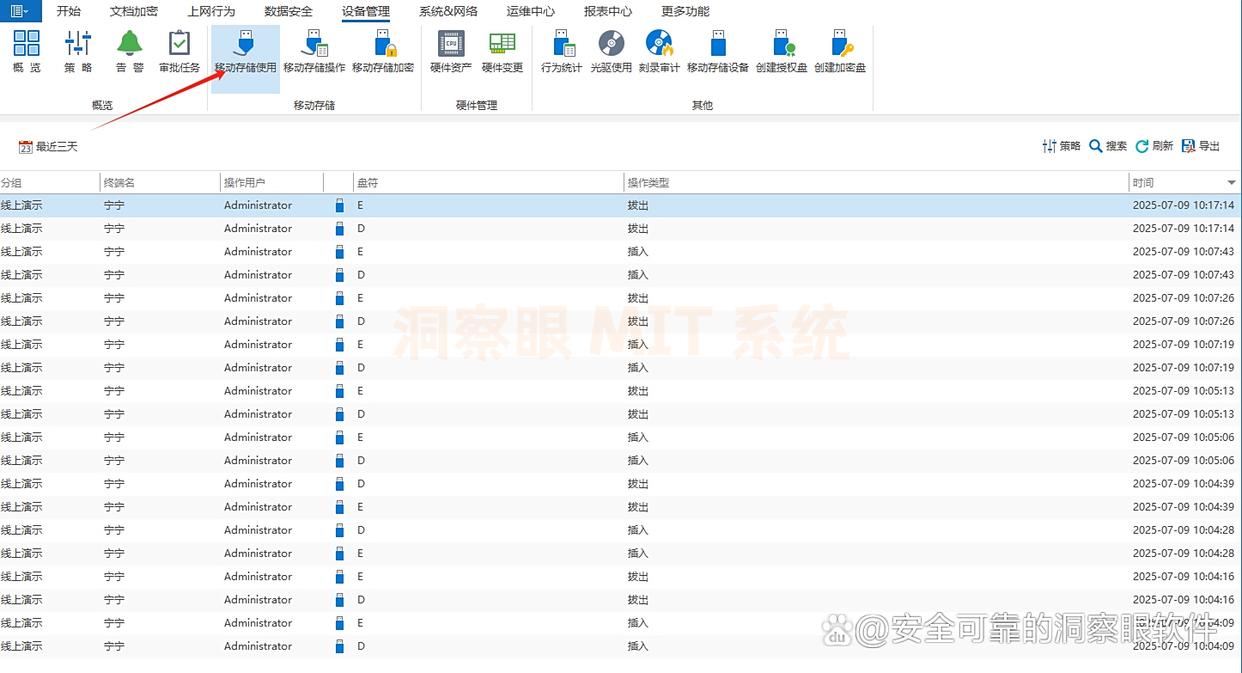Sort by the 终端名 column header

click(x=160, y=183)
